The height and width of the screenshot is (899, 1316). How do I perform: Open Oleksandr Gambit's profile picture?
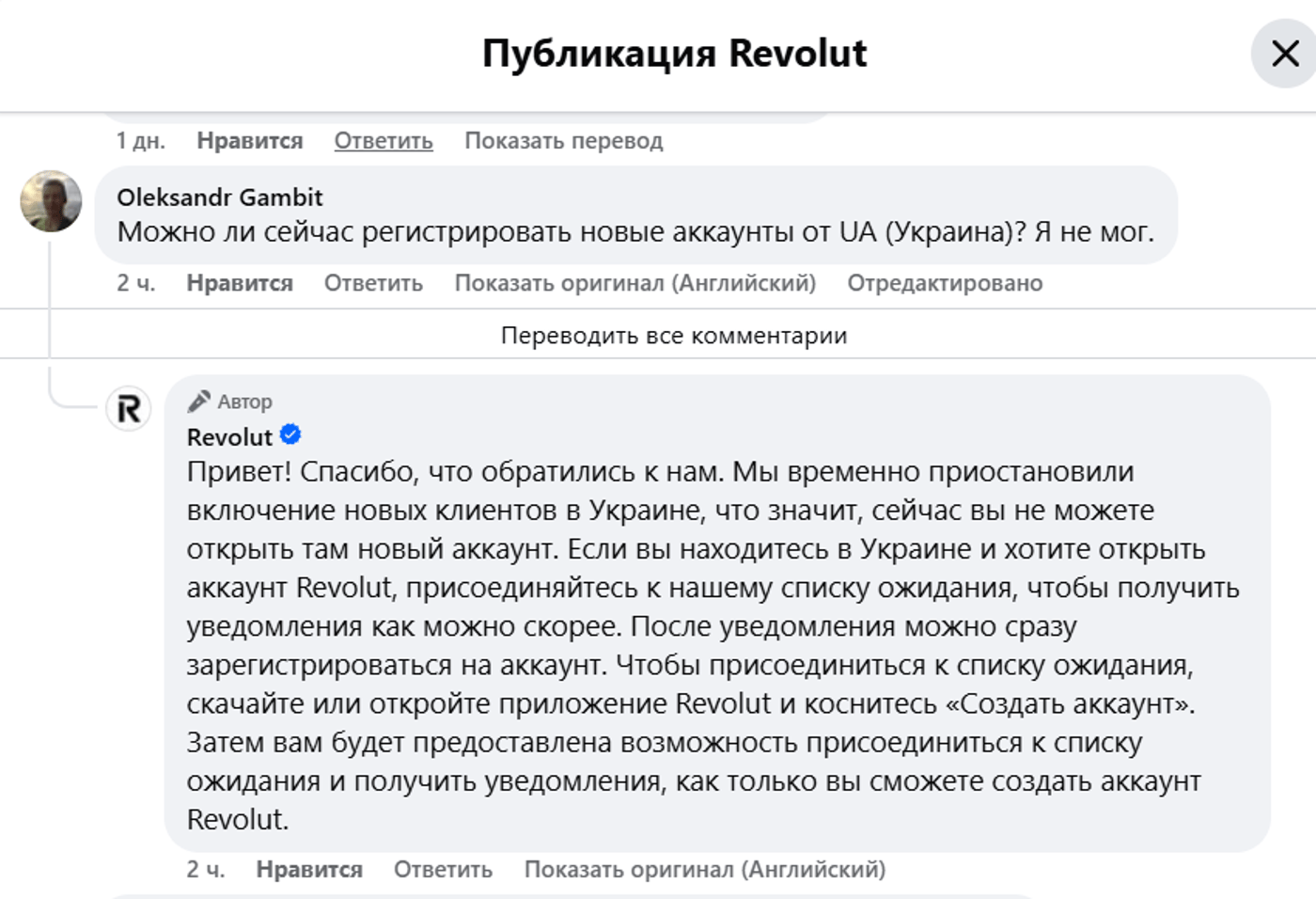click(x=51, y=201)
